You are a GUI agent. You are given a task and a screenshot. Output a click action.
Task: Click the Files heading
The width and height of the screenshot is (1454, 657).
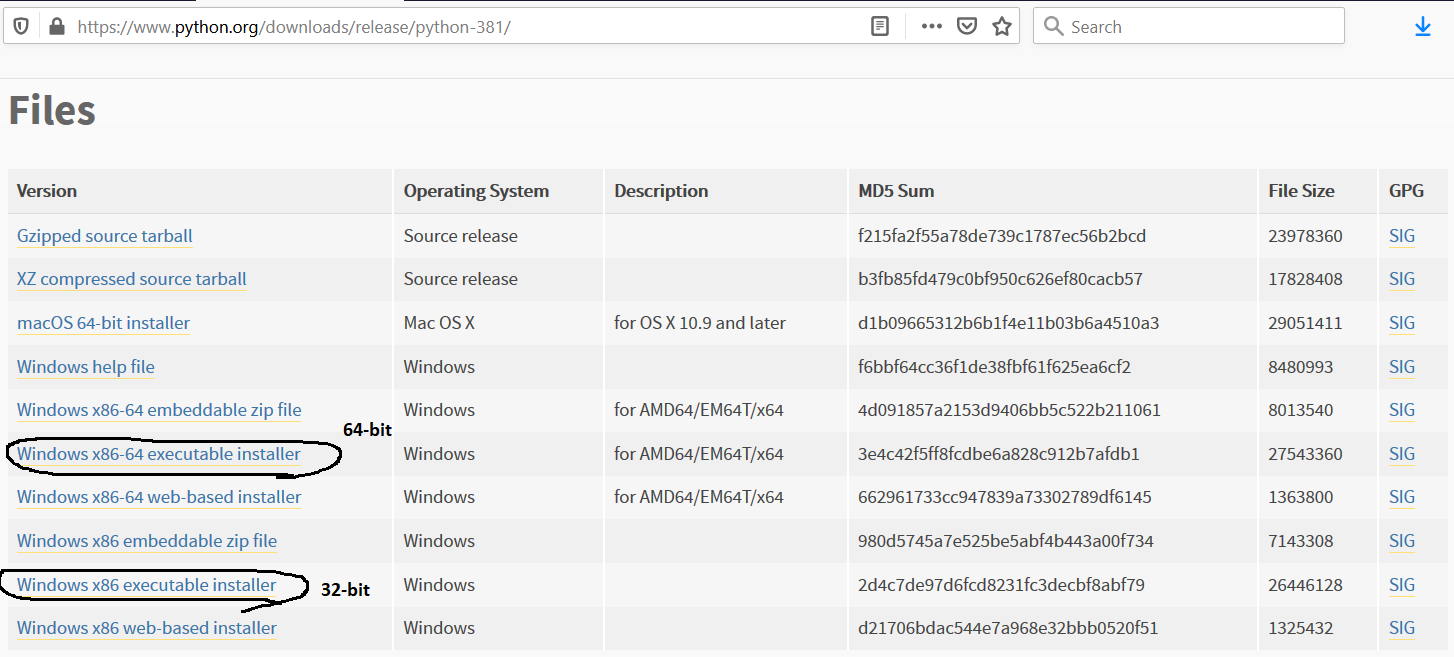pyautogui.click(x=52, y=110)
